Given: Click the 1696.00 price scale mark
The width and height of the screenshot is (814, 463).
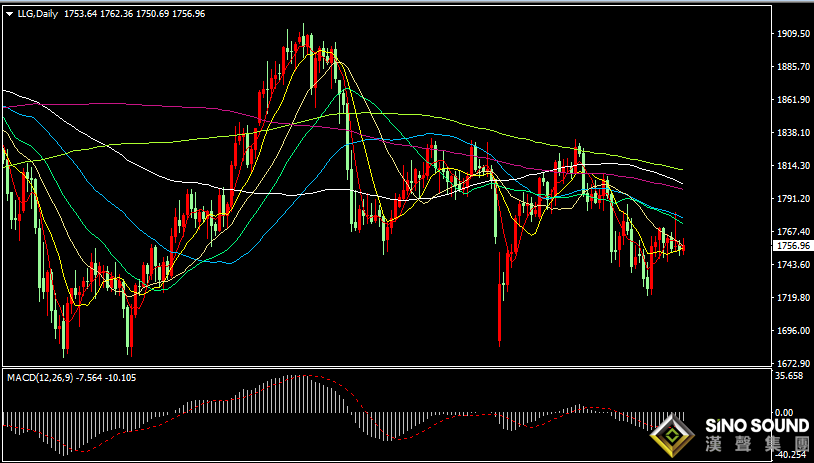Looking at the screenshot, I should tap(792, 331).
